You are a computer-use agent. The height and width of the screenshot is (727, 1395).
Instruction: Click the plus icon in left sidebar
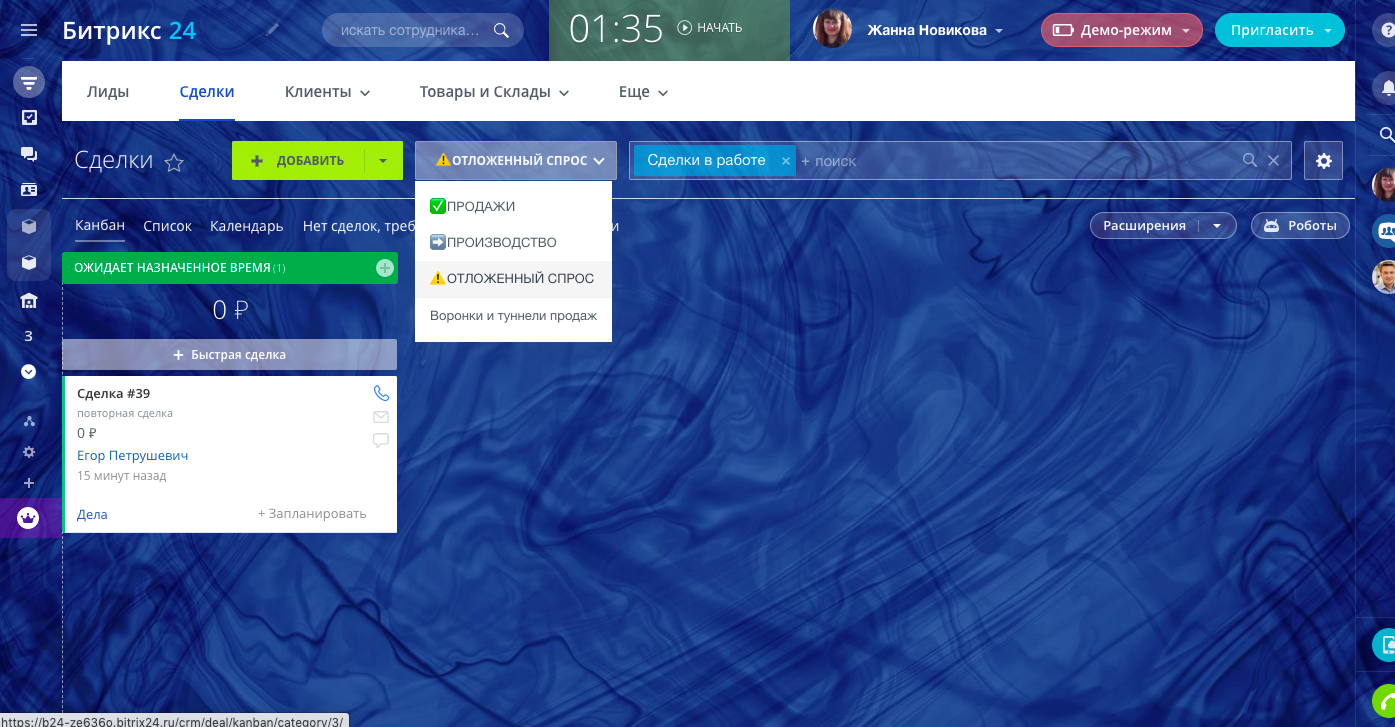[x=29, y=483]
